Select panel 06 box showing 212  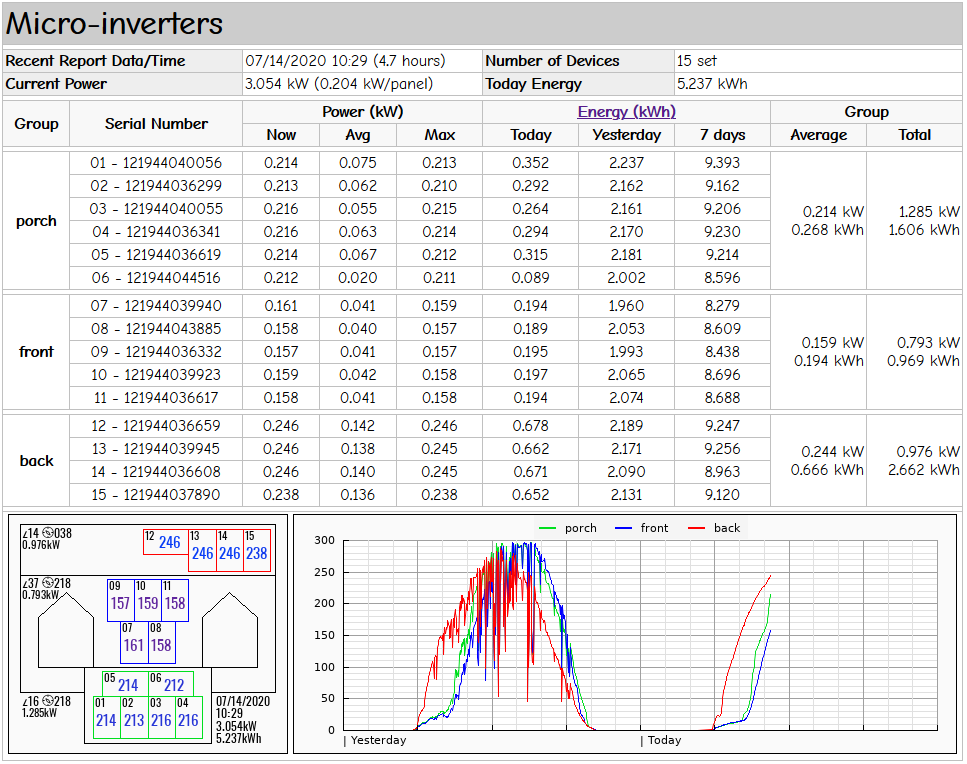(171, 683)
